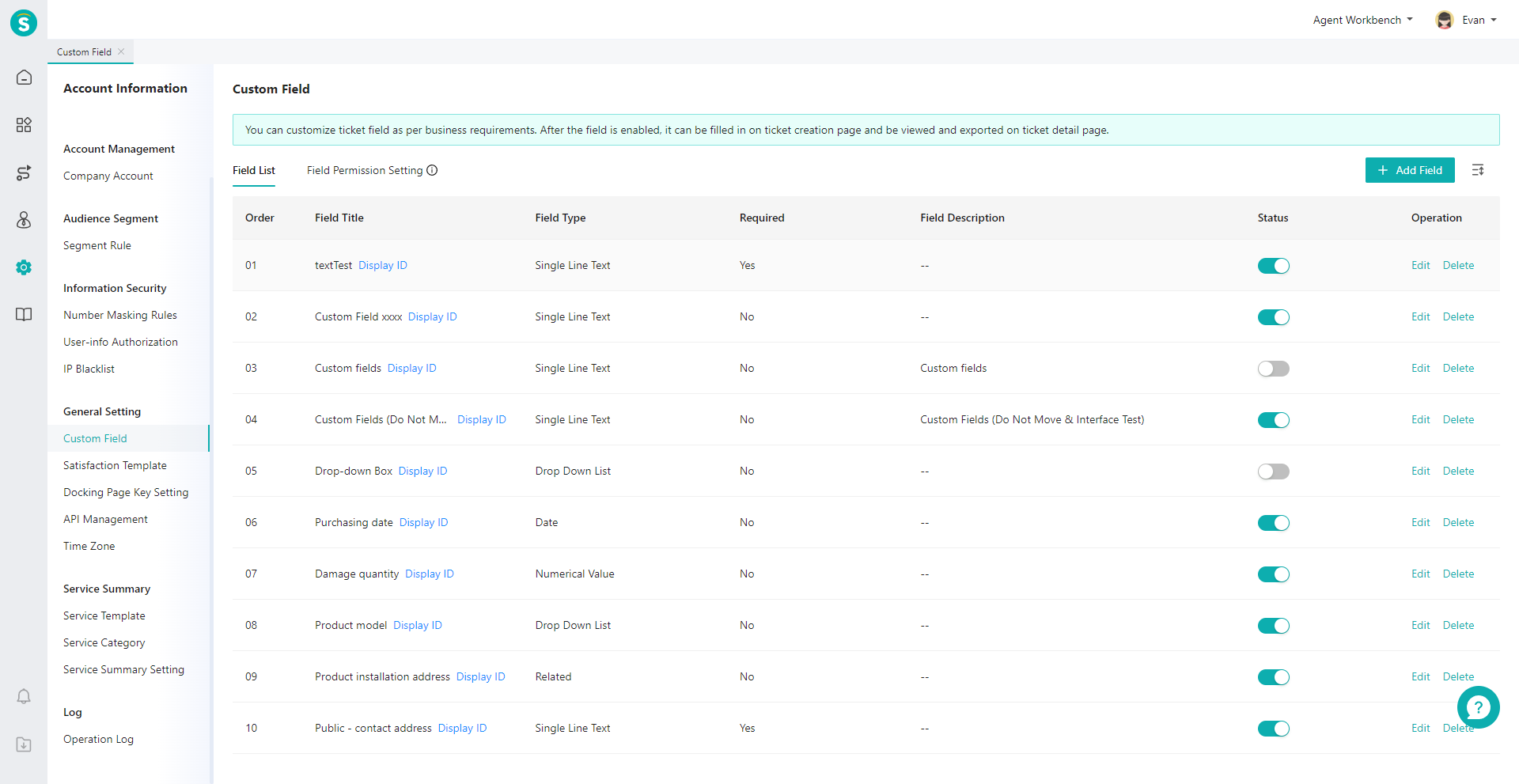Toggle Public - contact address status
Screen dimensions: 1519x784
(x=1274, y=729)
